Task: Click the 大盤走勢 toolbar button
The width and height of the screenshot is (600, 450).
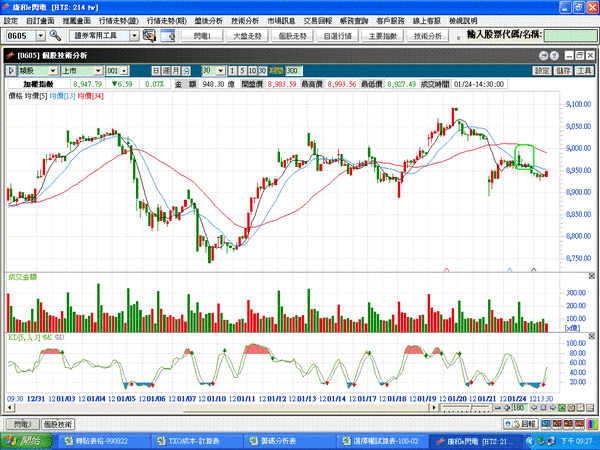Action: (x=247, y=36)
